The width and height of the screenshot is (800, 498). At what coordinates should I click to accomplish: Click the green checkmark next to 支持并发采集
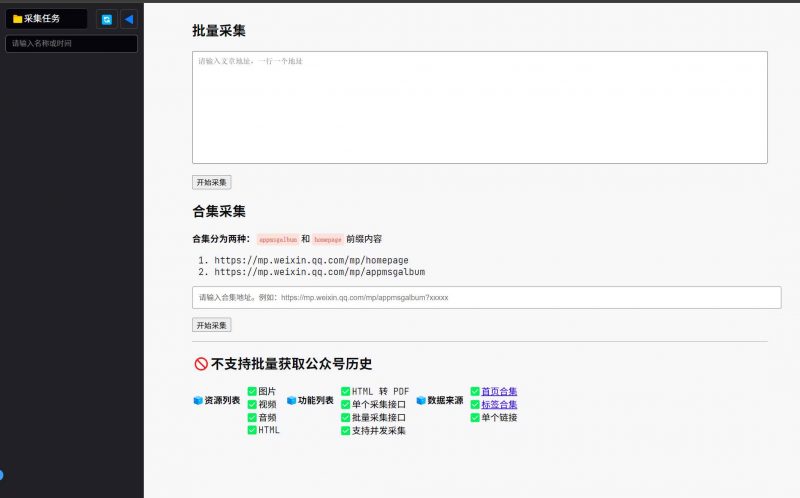pos(346,430)
